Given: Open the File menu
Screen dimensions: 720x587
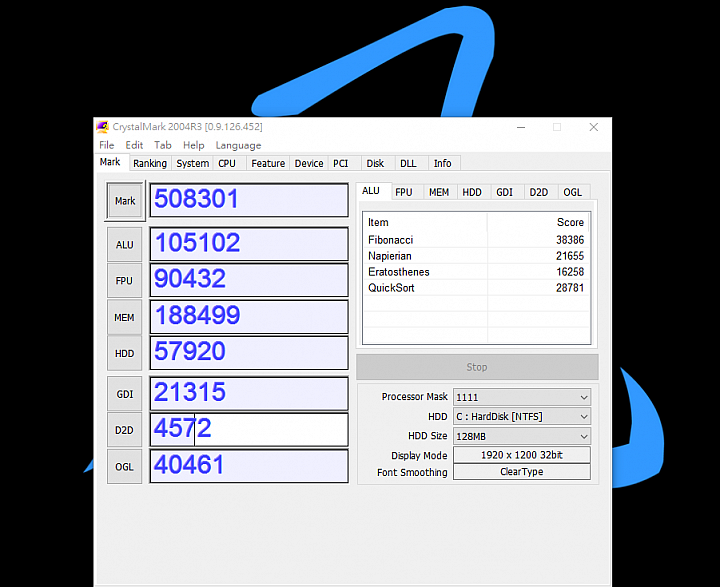Looking at the screenshot, I should click(x=107, y=145).
